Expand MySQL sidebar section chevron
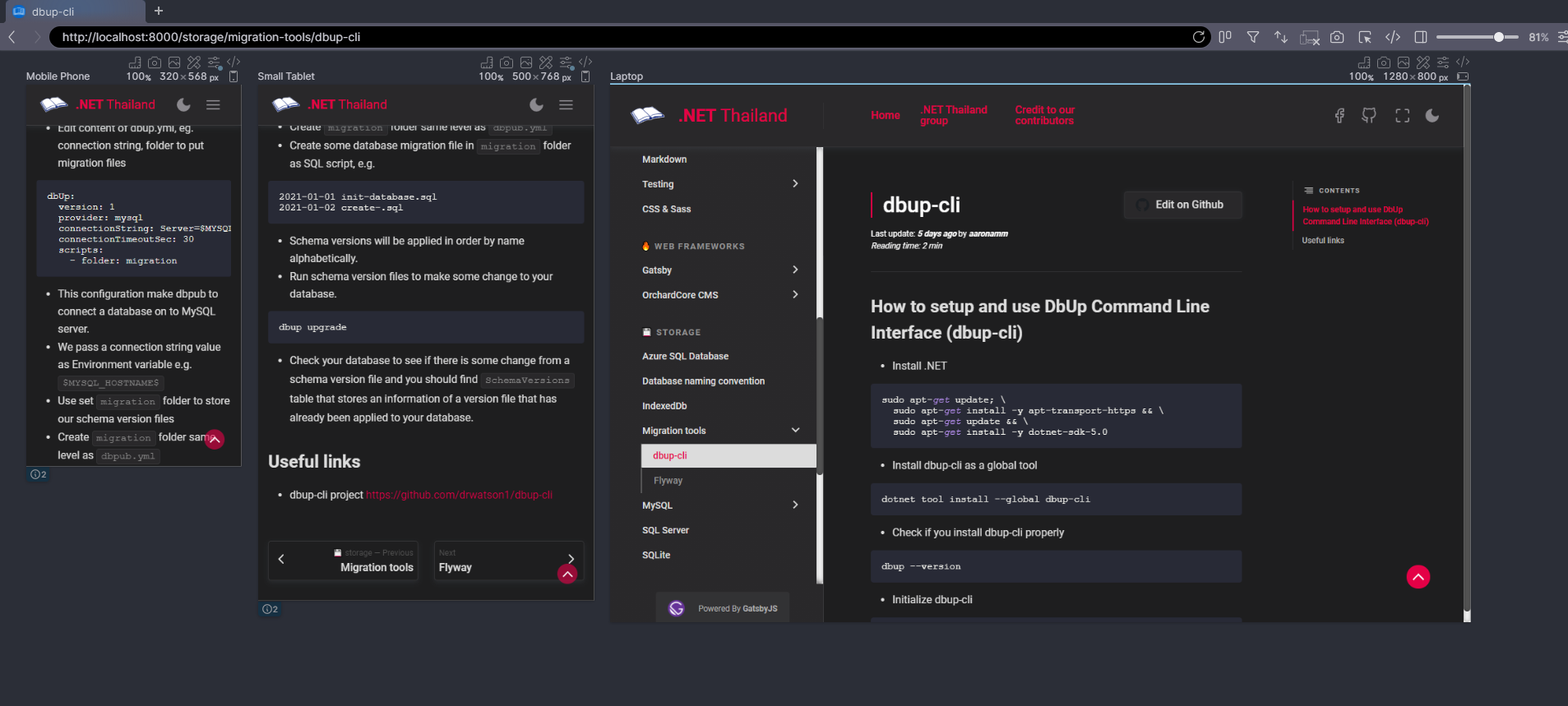This screenshot has height=706, width=1568. click(795, 505)
